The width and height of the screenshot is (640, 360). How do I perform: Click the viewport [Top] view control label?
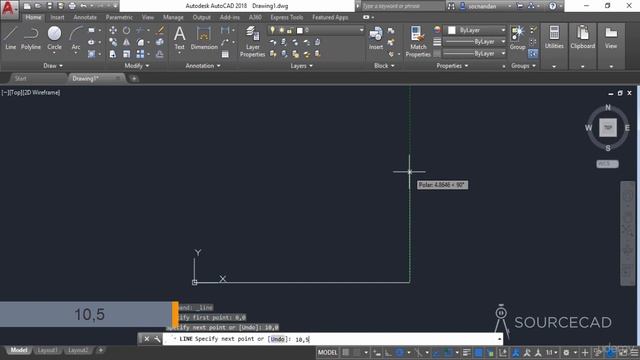point(16,93)
